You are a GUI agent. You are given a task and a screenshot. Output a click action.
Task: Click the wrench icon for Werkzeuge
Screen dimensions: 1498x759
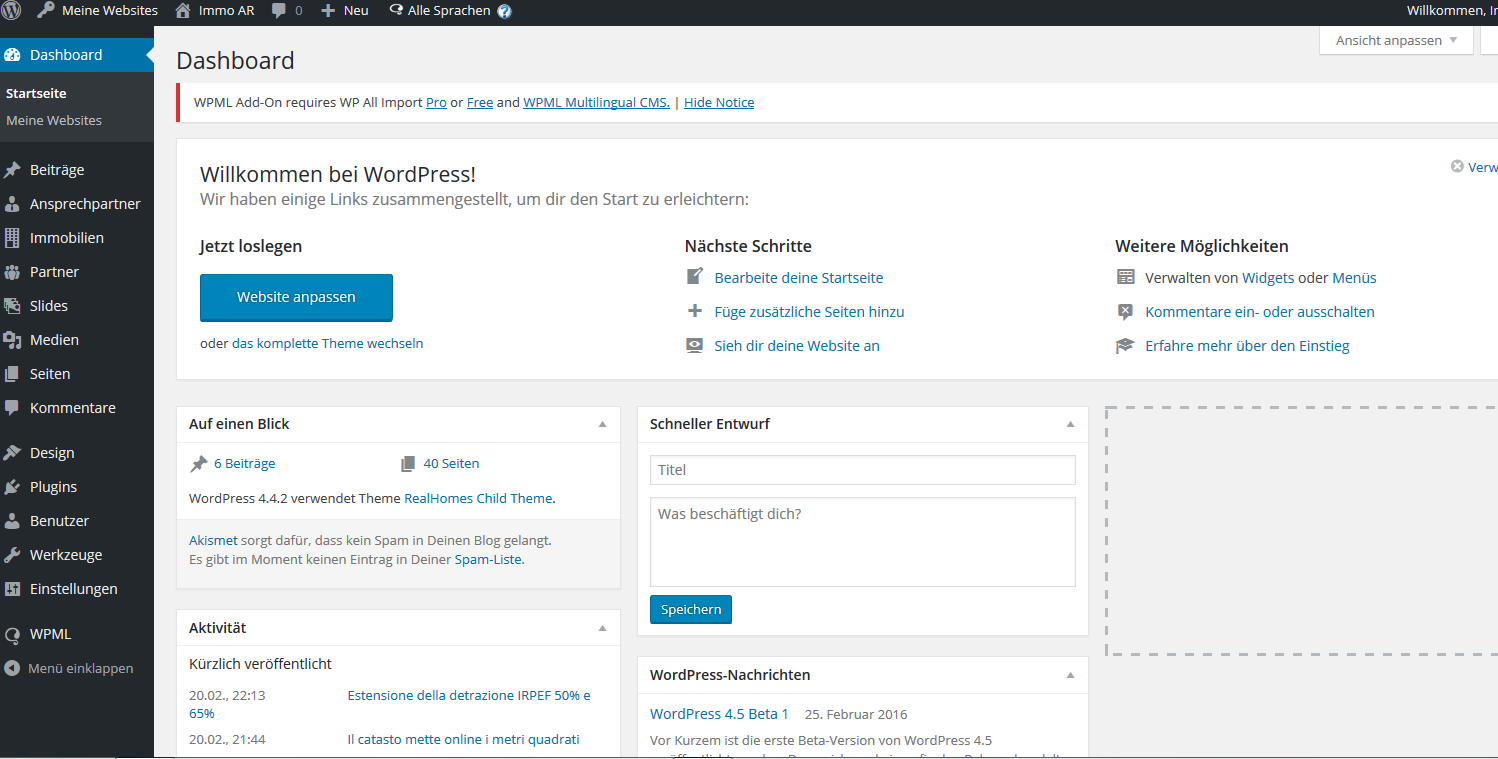[x=12, y=555]
